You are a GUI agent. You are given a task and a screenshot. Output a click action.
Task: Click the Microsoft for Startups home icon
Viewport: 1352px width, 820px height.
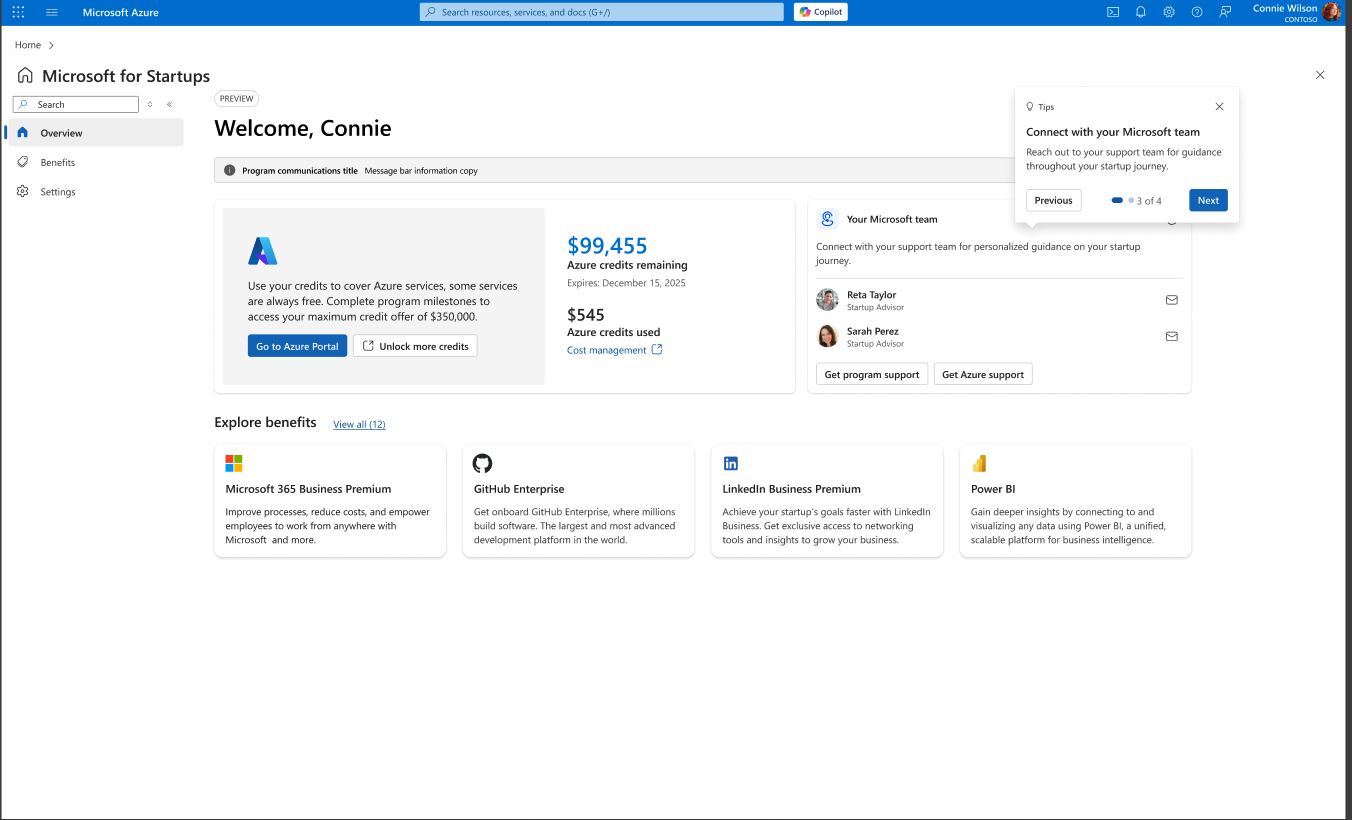coord(25,76)
